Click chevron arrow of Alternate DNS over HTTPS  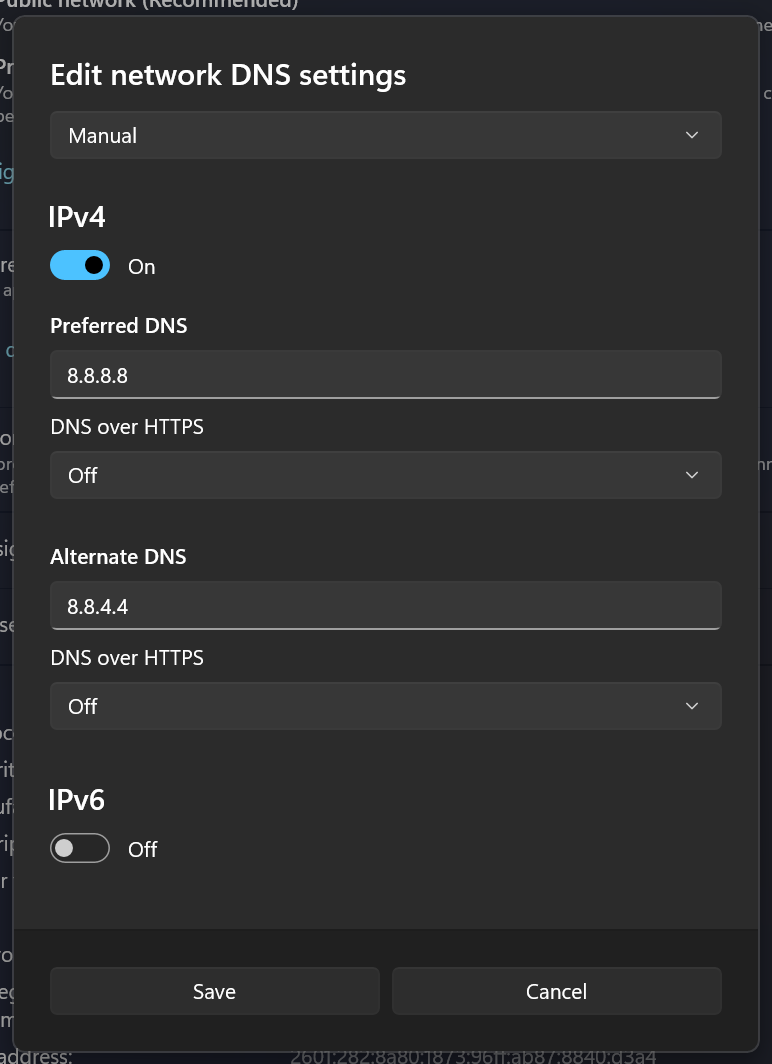point(692,706)
